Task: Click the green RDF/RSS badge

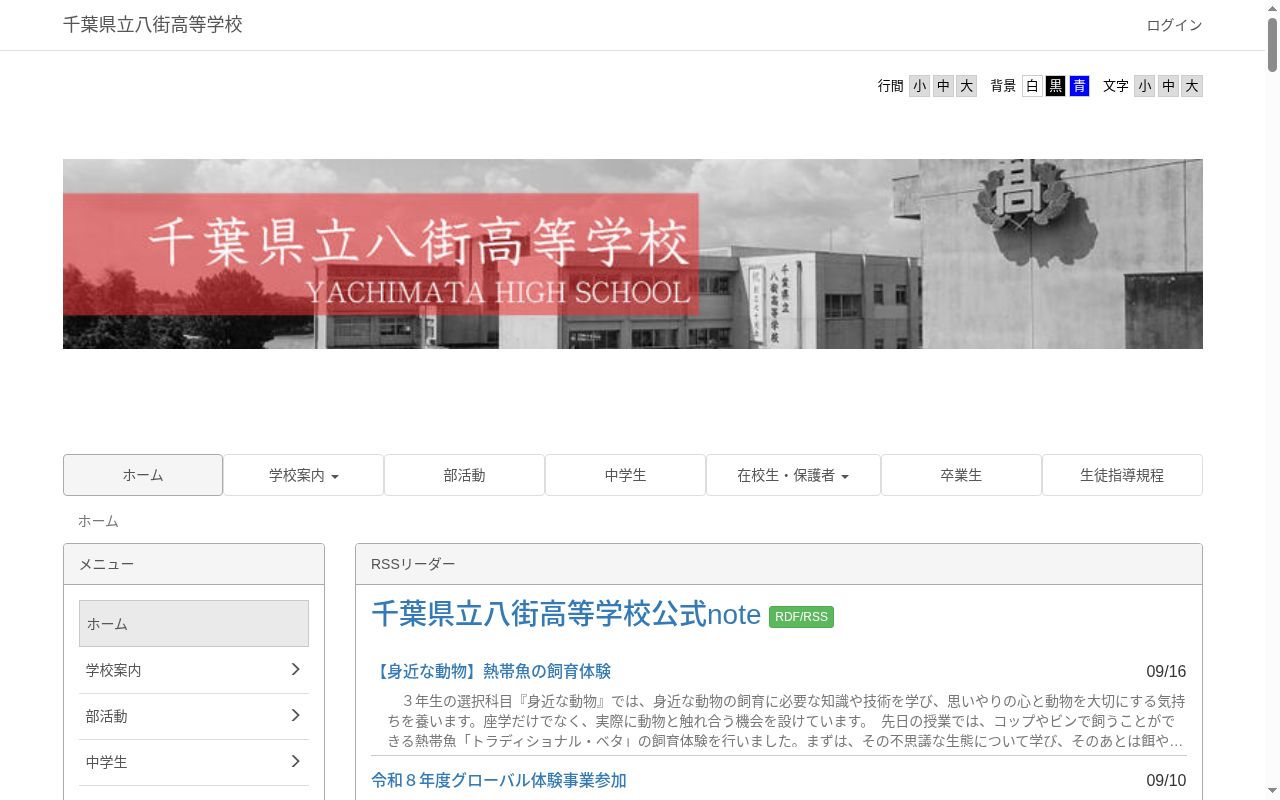Action: (801, 617)
